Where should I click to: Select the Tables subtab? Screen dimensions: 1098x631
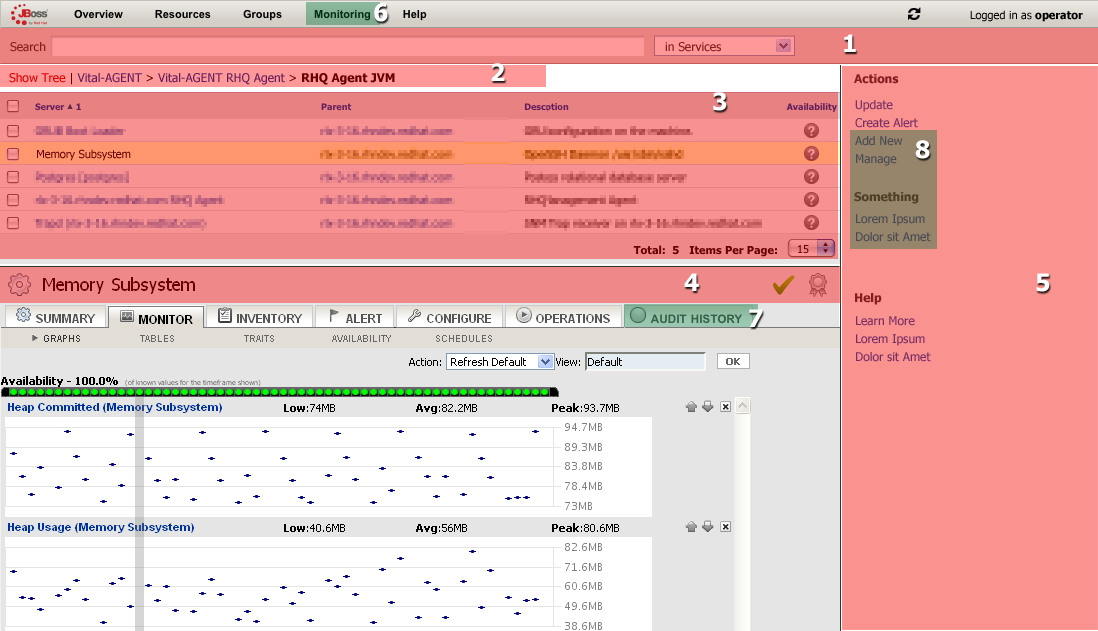(x=157, y=339)
